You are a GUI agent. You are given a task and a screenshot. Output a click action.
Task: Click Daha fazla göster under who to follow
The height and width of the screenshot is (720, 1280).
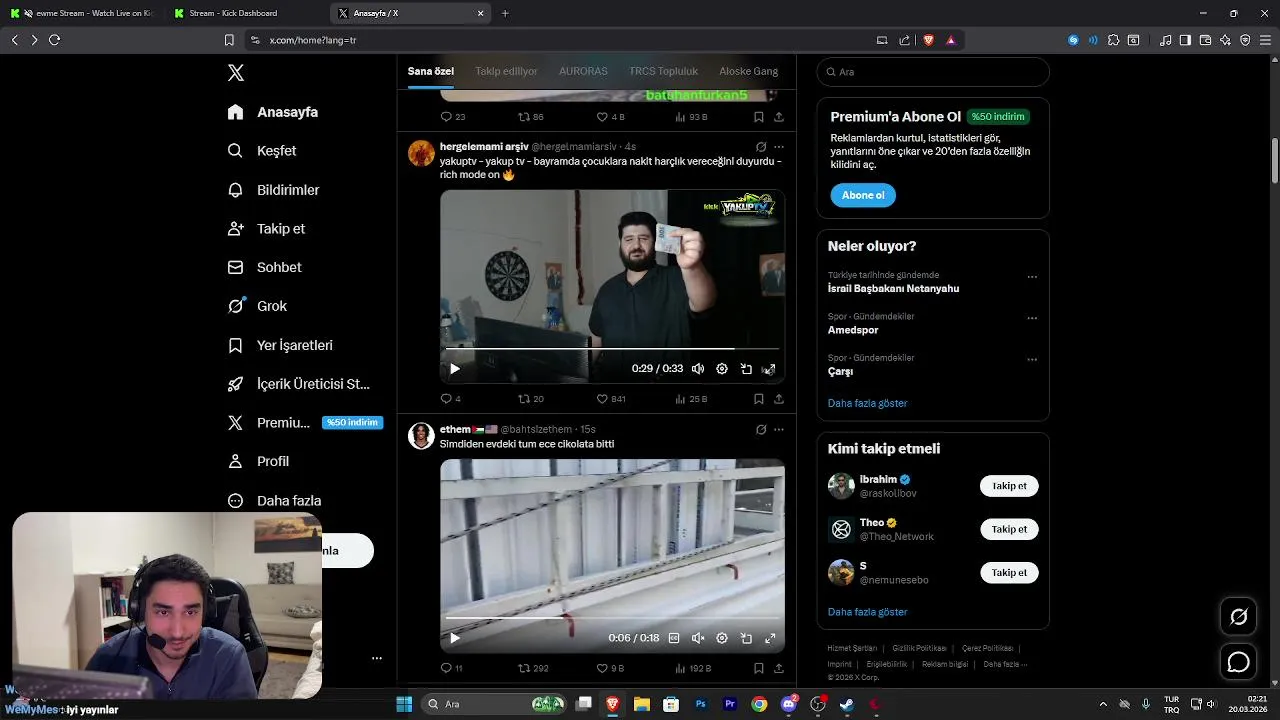pyautogui.click(x=867, y=612)
